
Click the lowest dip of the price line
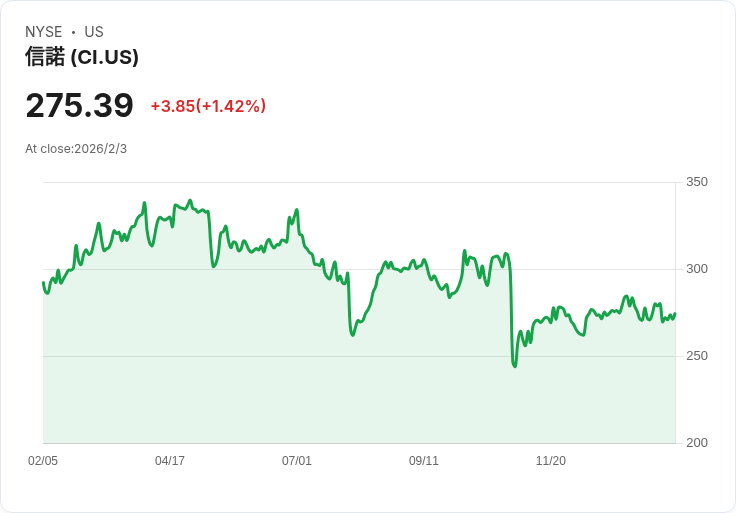click(x=515, y=366)
